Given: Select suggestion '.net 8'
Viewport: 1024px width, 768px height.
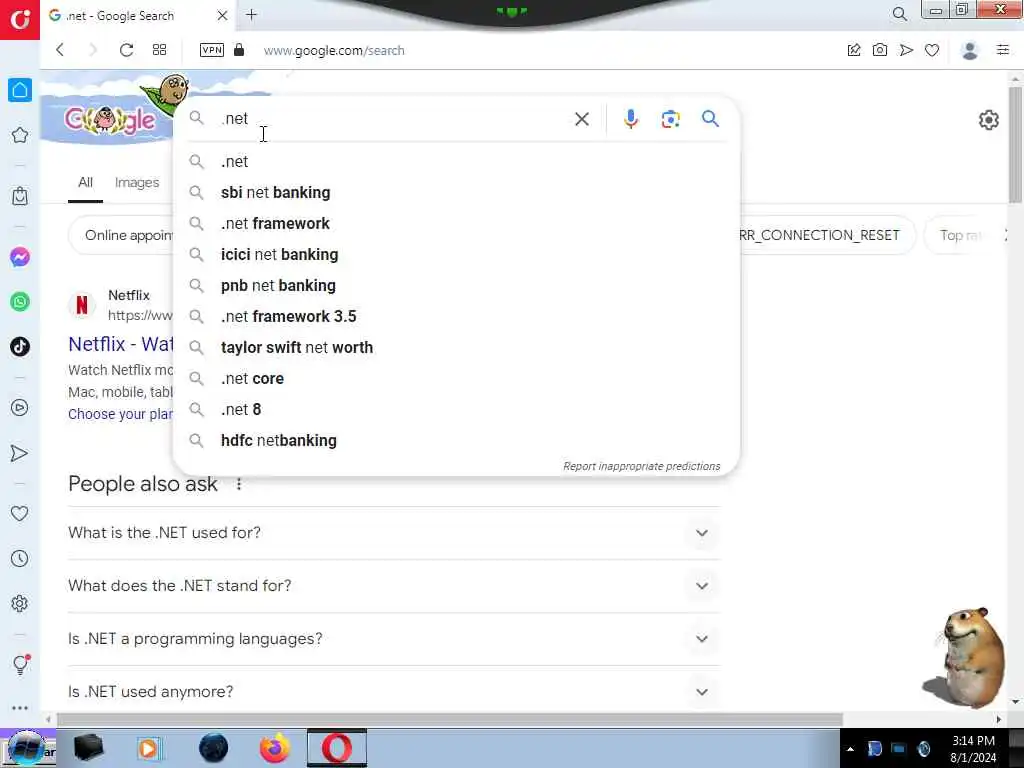Looking at the screenshot, I should point(456,409).
